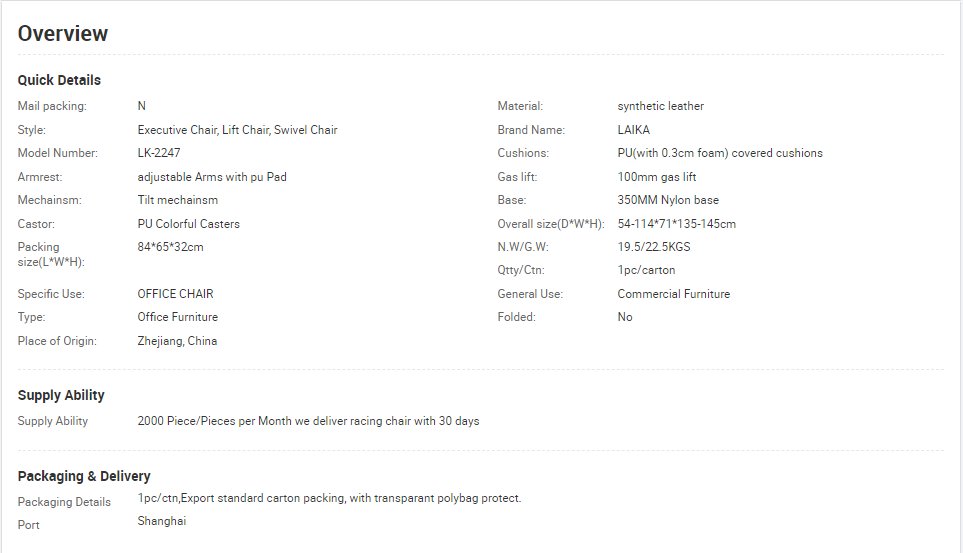Viewport: 963px width, 553px height.
Task: Click the Office Furniture type value
Action: pyautogui.click(x=177, y=317)
